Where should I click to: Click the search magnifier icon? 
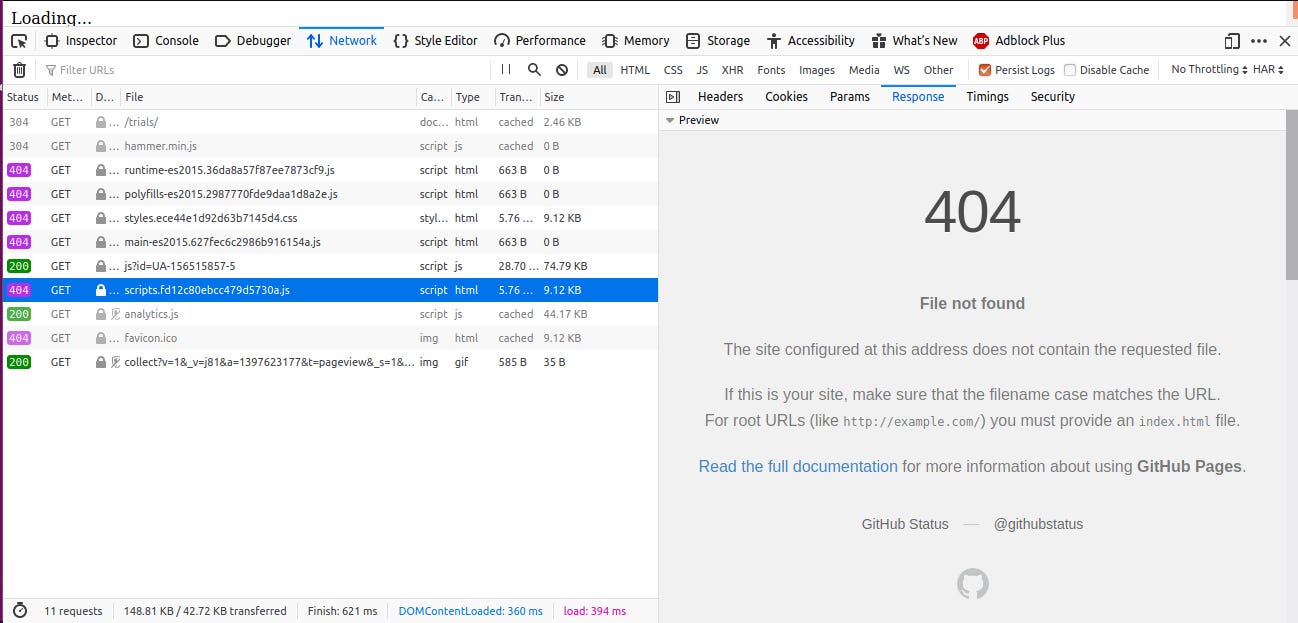[x=534, y=70]
